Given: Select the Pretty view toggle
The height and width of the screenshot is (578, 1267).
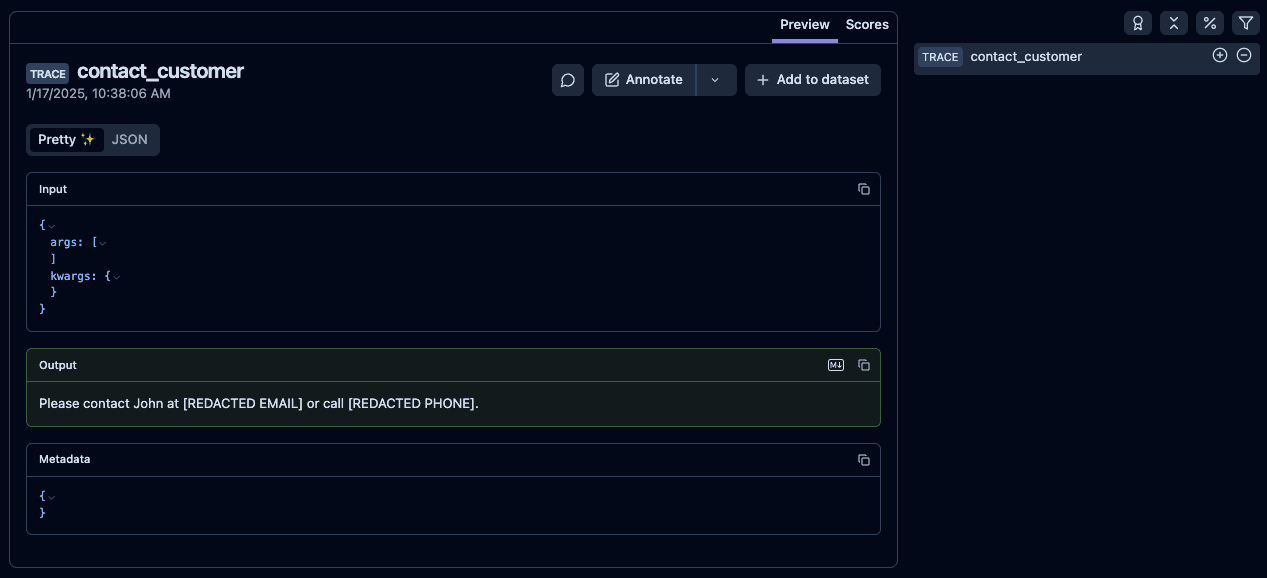Looking at the screenshot, I should tap(66, 140).
